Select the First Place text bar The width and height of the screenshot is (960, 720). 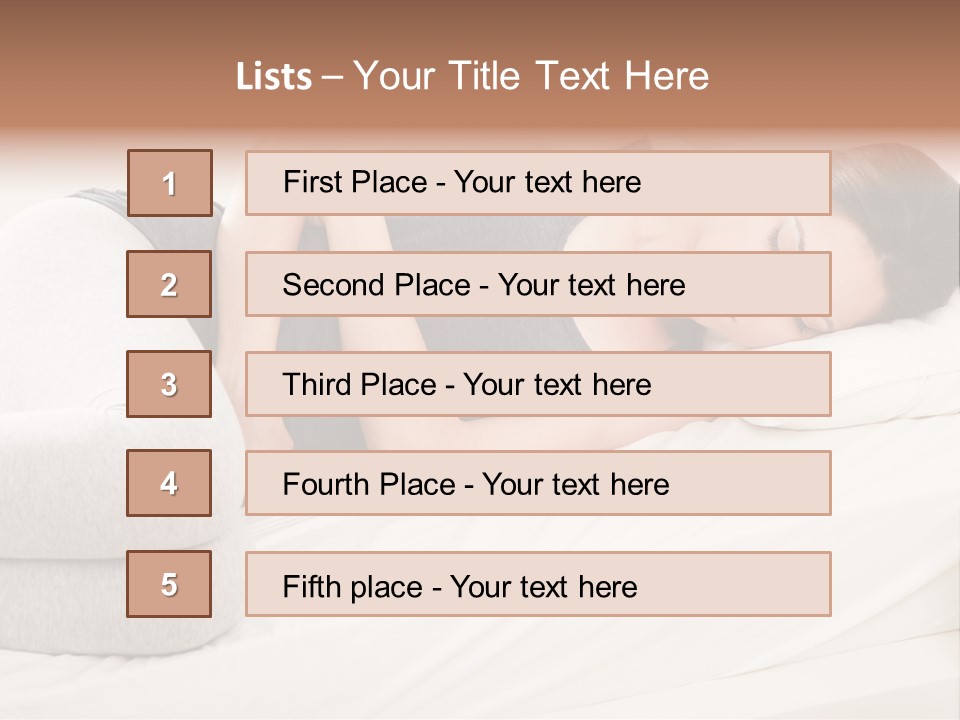[538, 183]
